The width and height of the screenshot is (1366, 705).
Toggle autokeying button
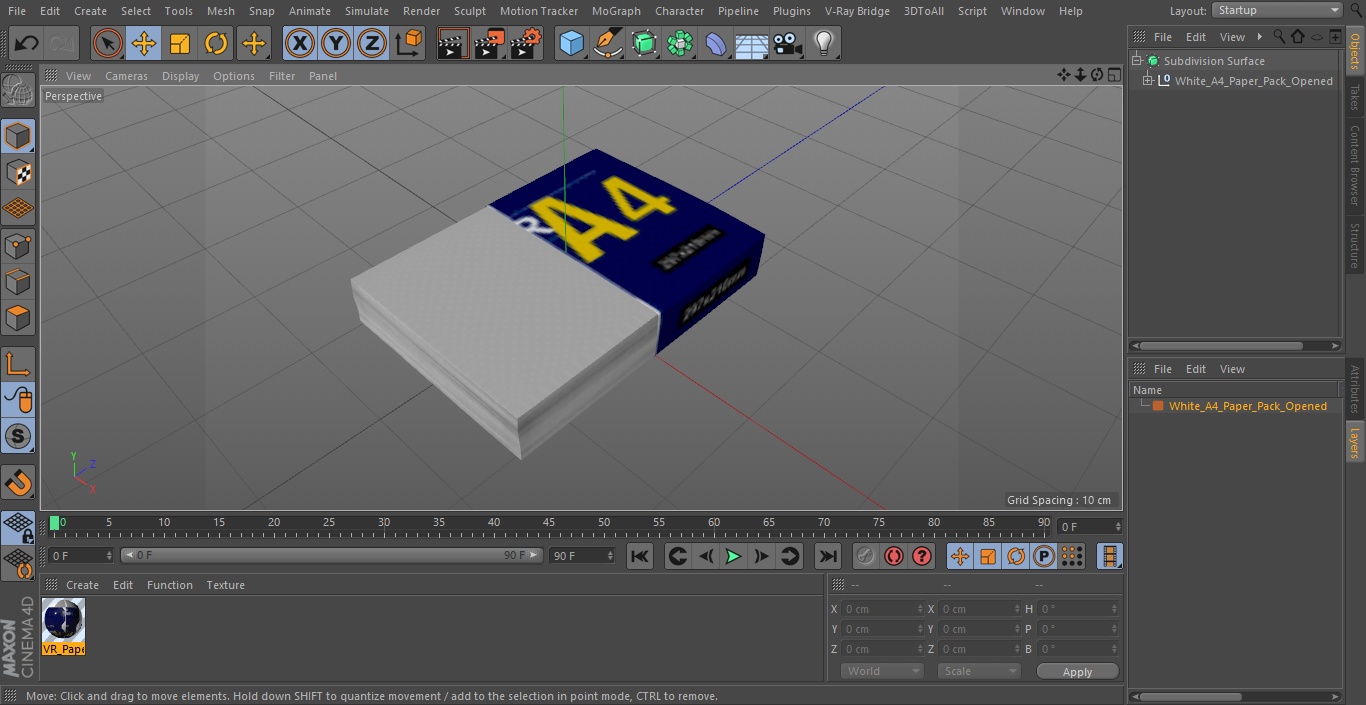click(894, 556)
